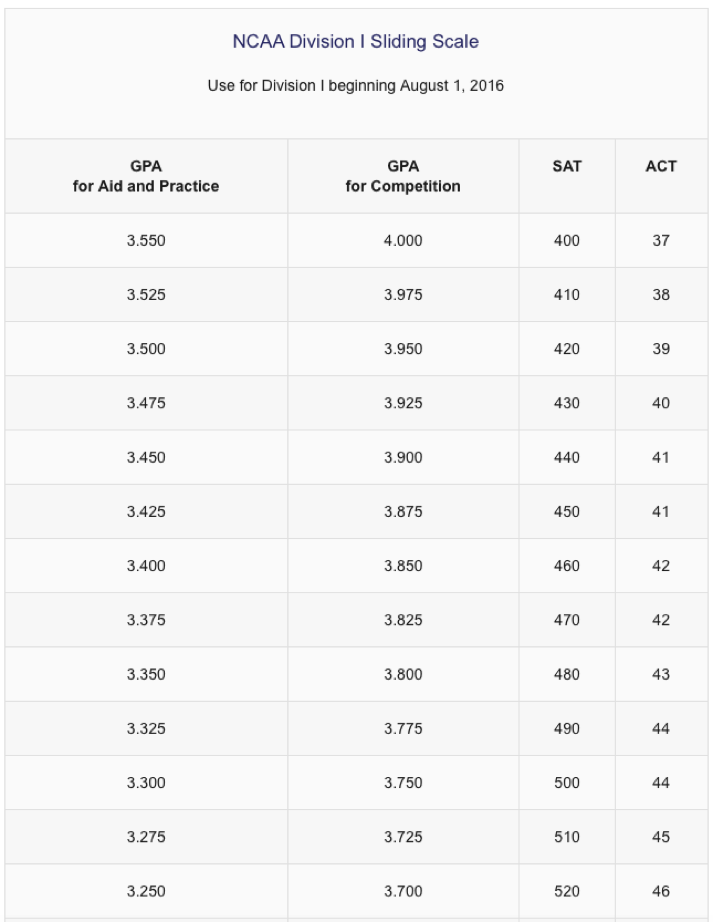Select the SAT score 510 cell
Screen dimensions: 713x922
tap(567, 837)
